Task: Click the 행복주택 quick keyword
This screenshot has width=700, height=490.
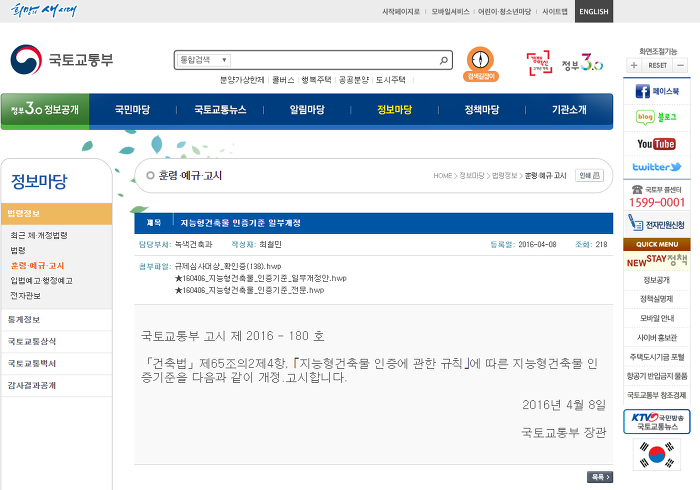Action: pyautogui.click(x=316, y=80)
